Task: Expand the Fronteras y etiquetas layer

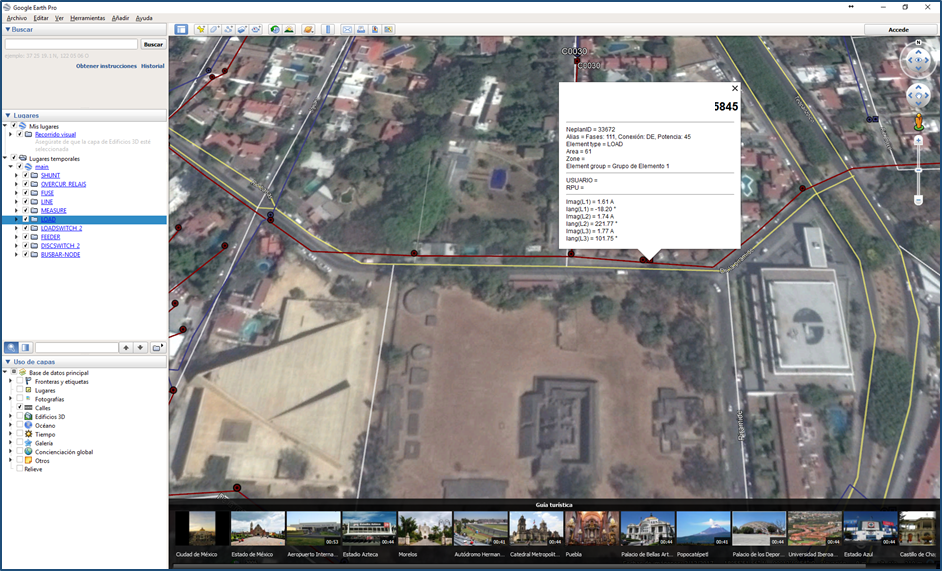Action: [x=10, y=382]
